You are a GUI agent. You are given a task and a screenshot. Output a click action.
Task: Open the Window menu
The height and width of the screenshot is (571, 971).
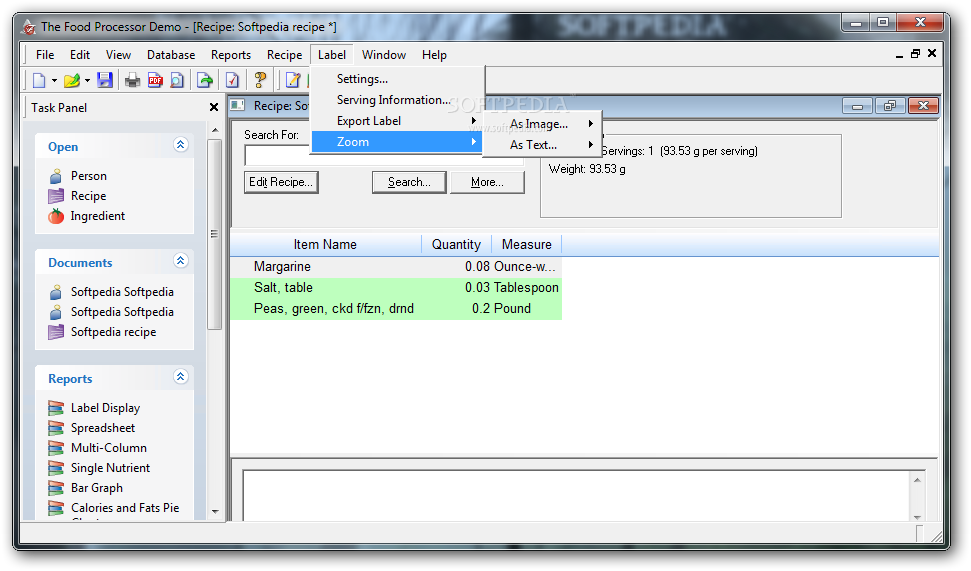tap(384, 54)
